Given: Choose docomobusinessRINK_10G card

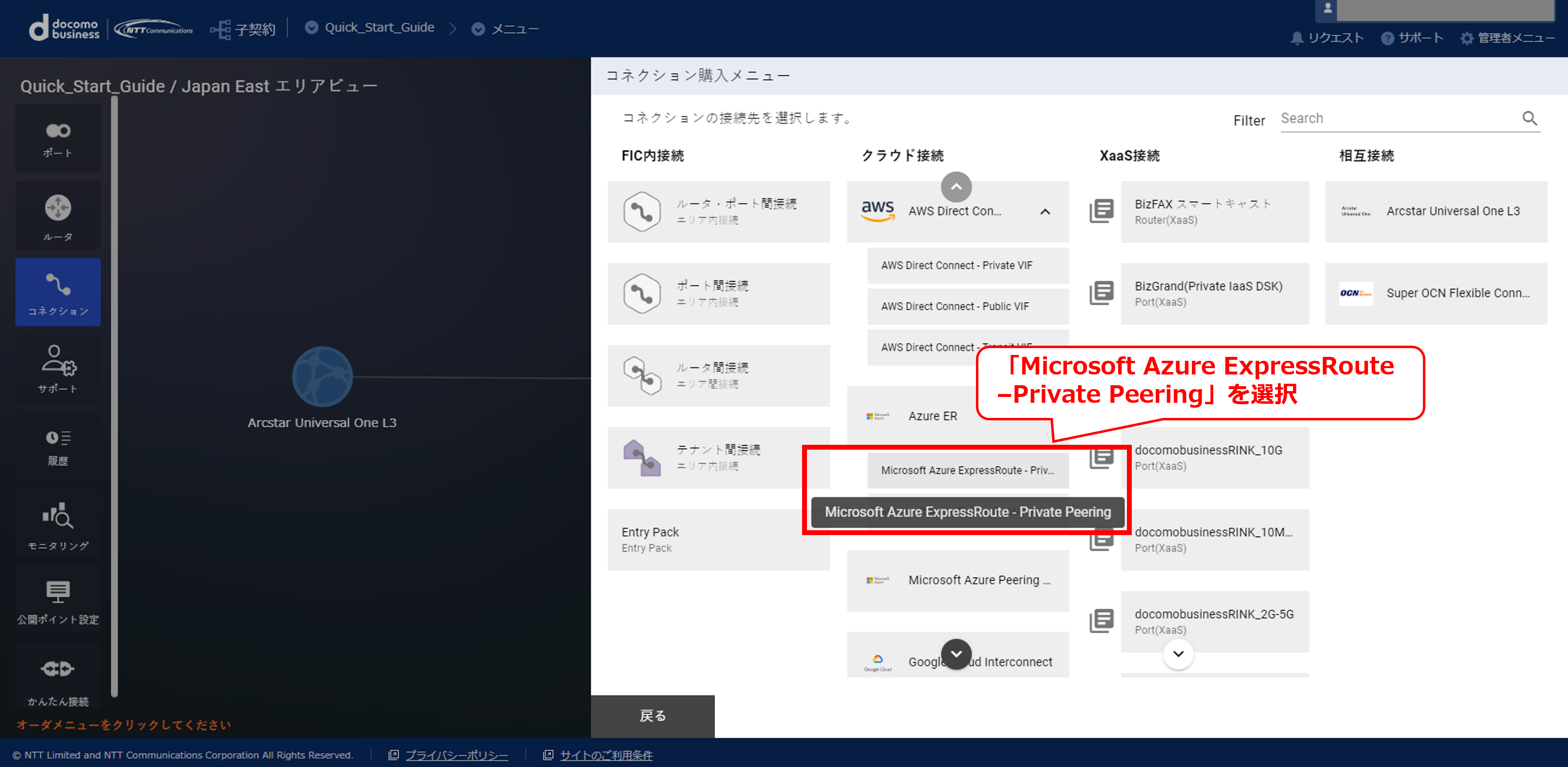Looking at the screenshot, I should [x=1214, y=457].
